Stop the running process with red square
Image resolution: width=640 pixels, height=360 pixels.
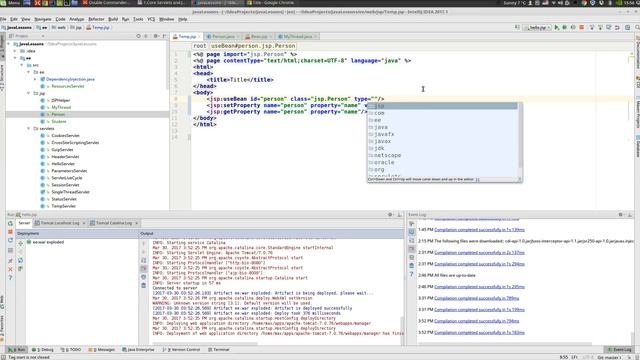pos(582,27)
